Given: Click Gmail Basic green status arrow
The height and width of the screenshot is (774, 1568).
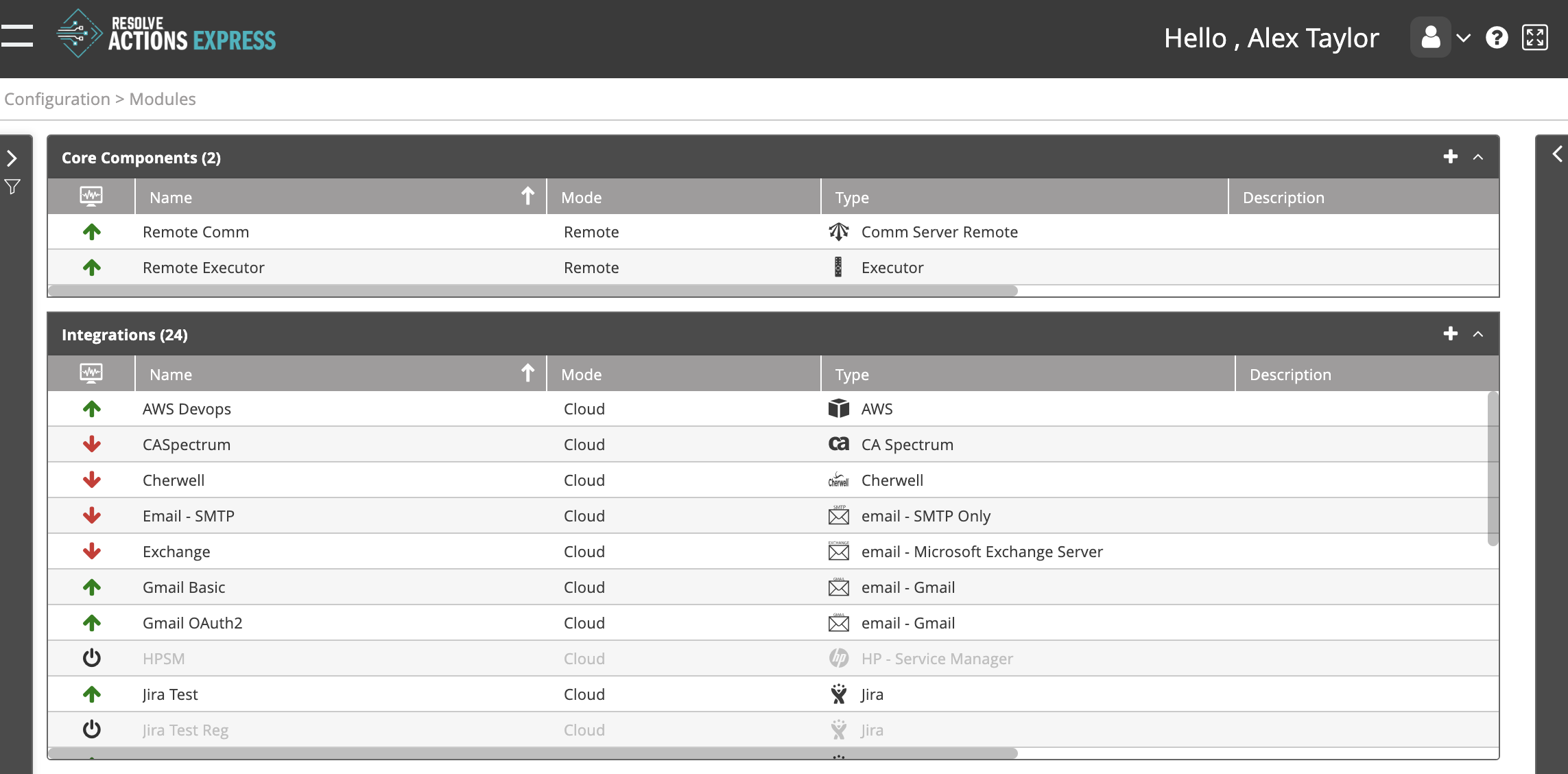Looking at the screenshot, I should (92, 587).
